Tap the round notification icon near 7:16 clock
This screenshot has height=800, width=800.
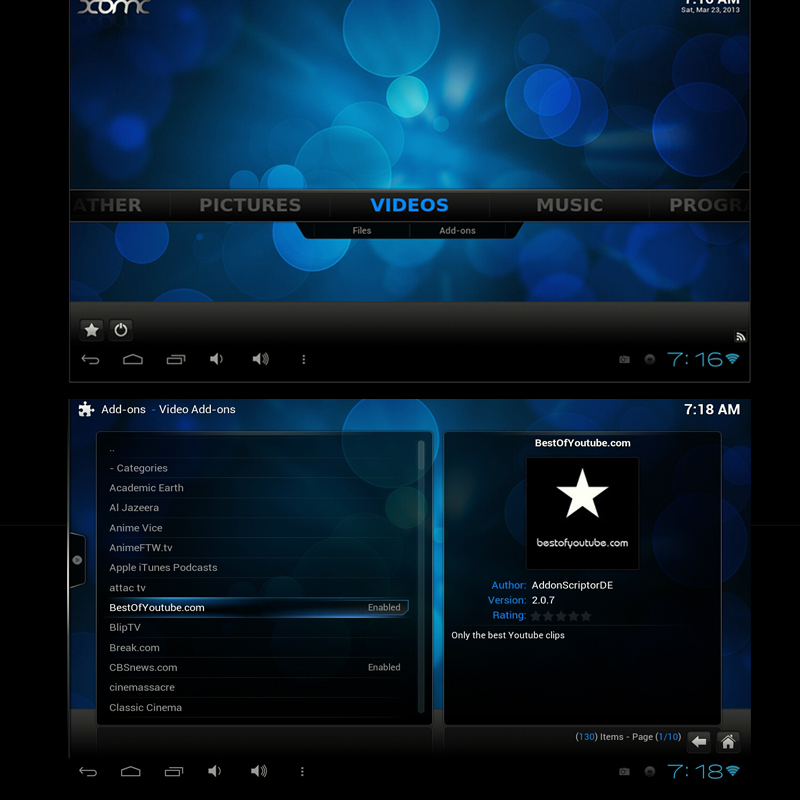tap(649, 360)
